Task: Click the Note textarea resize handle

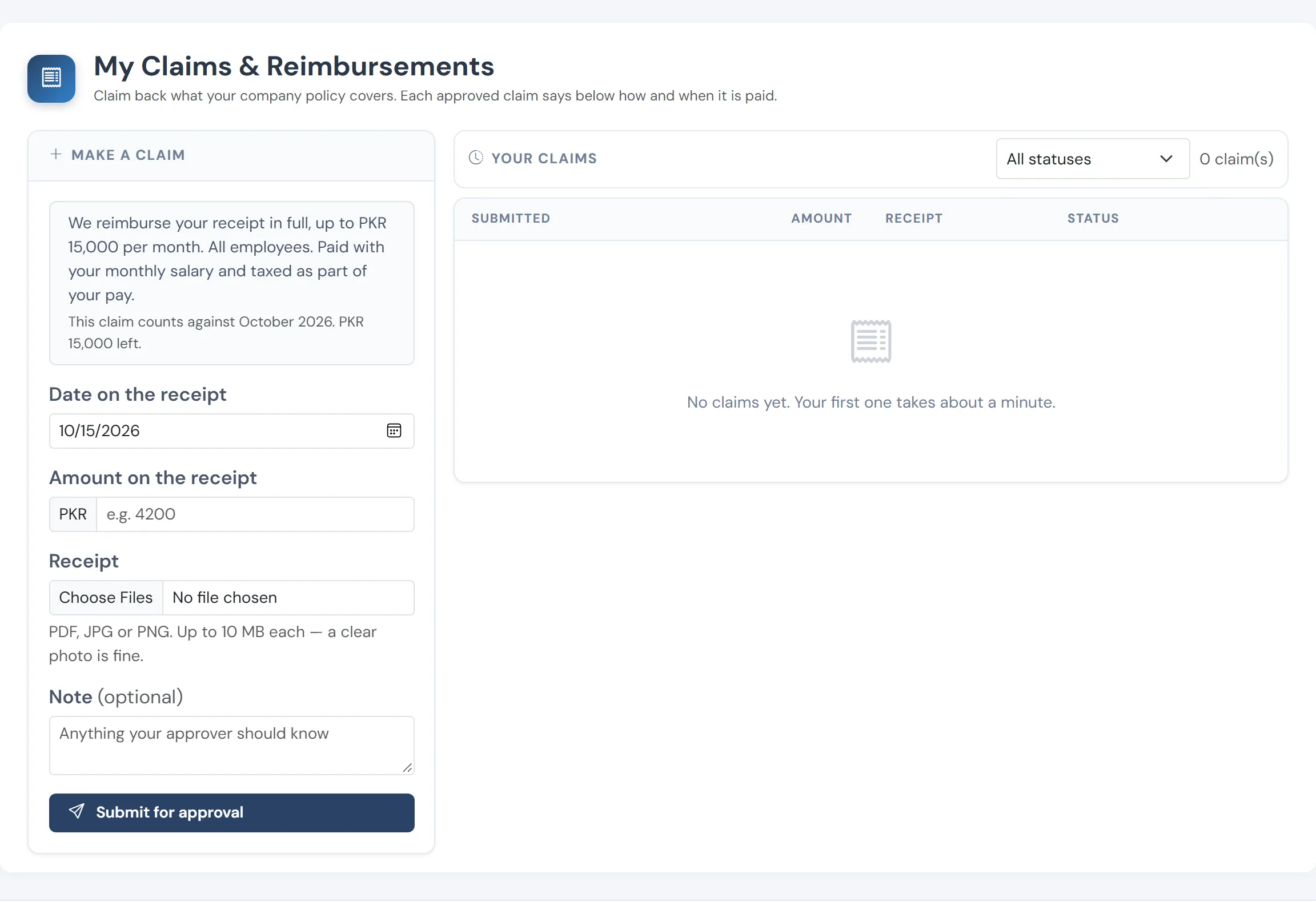Action: tap(407, 768)
